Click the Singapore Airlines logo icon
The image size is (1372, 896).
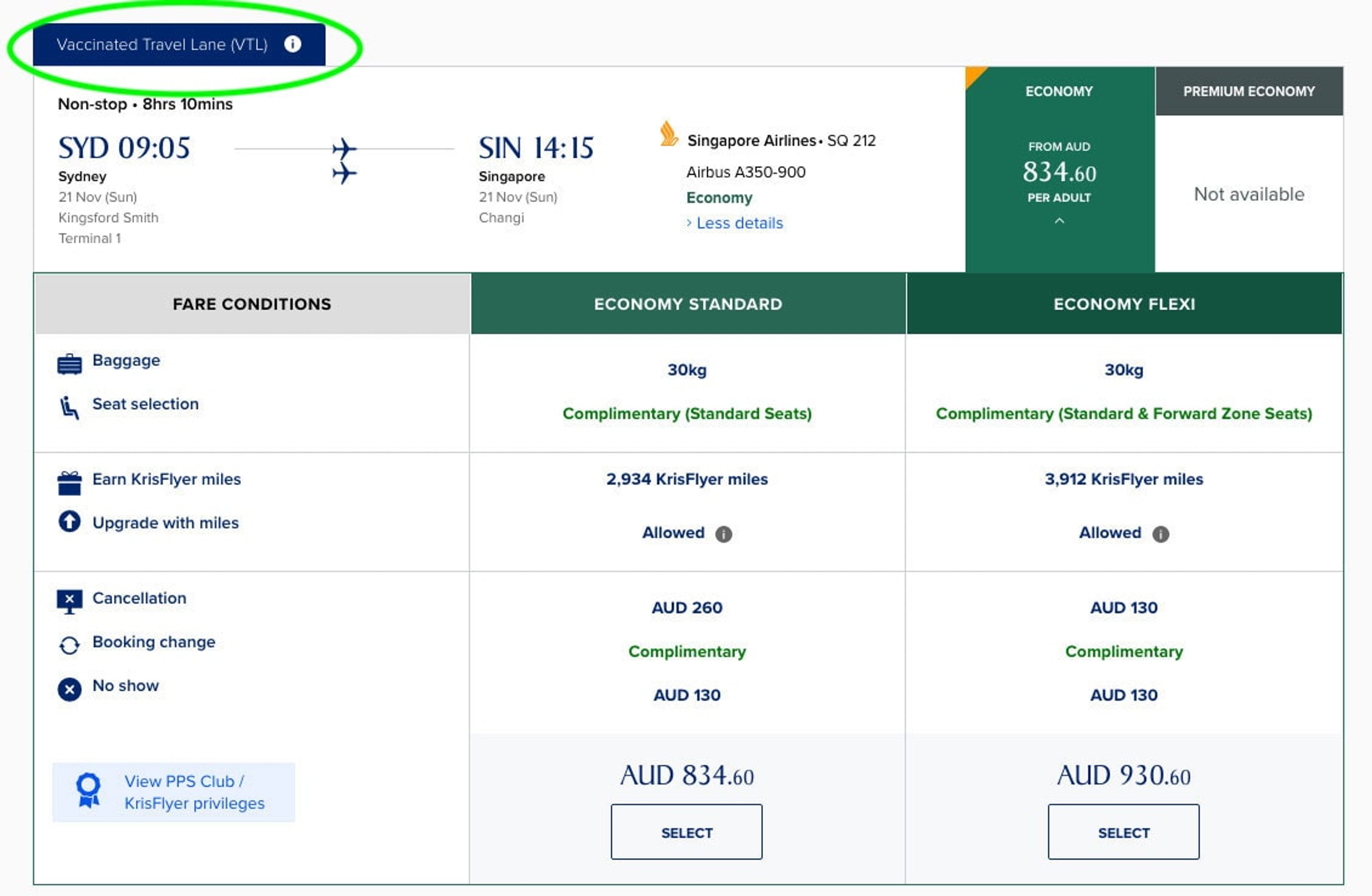pos(668,134)
